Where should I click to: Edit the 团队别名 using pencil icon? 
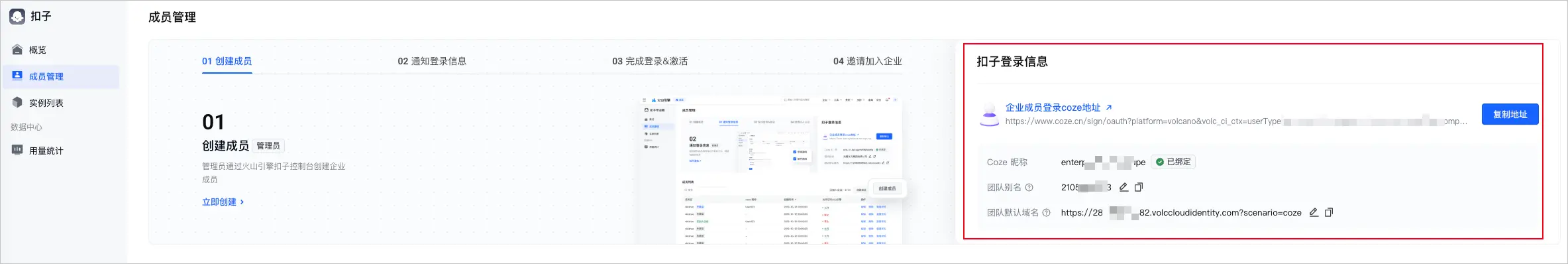(1124, 188)
